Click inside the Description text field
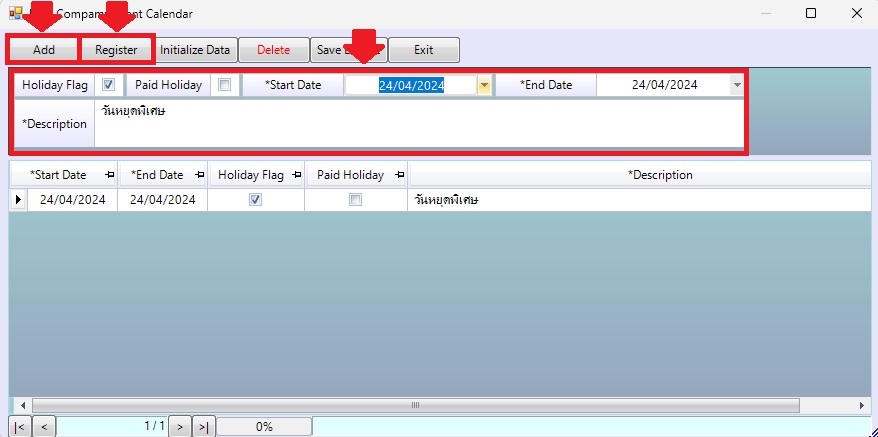 [420, 125]
